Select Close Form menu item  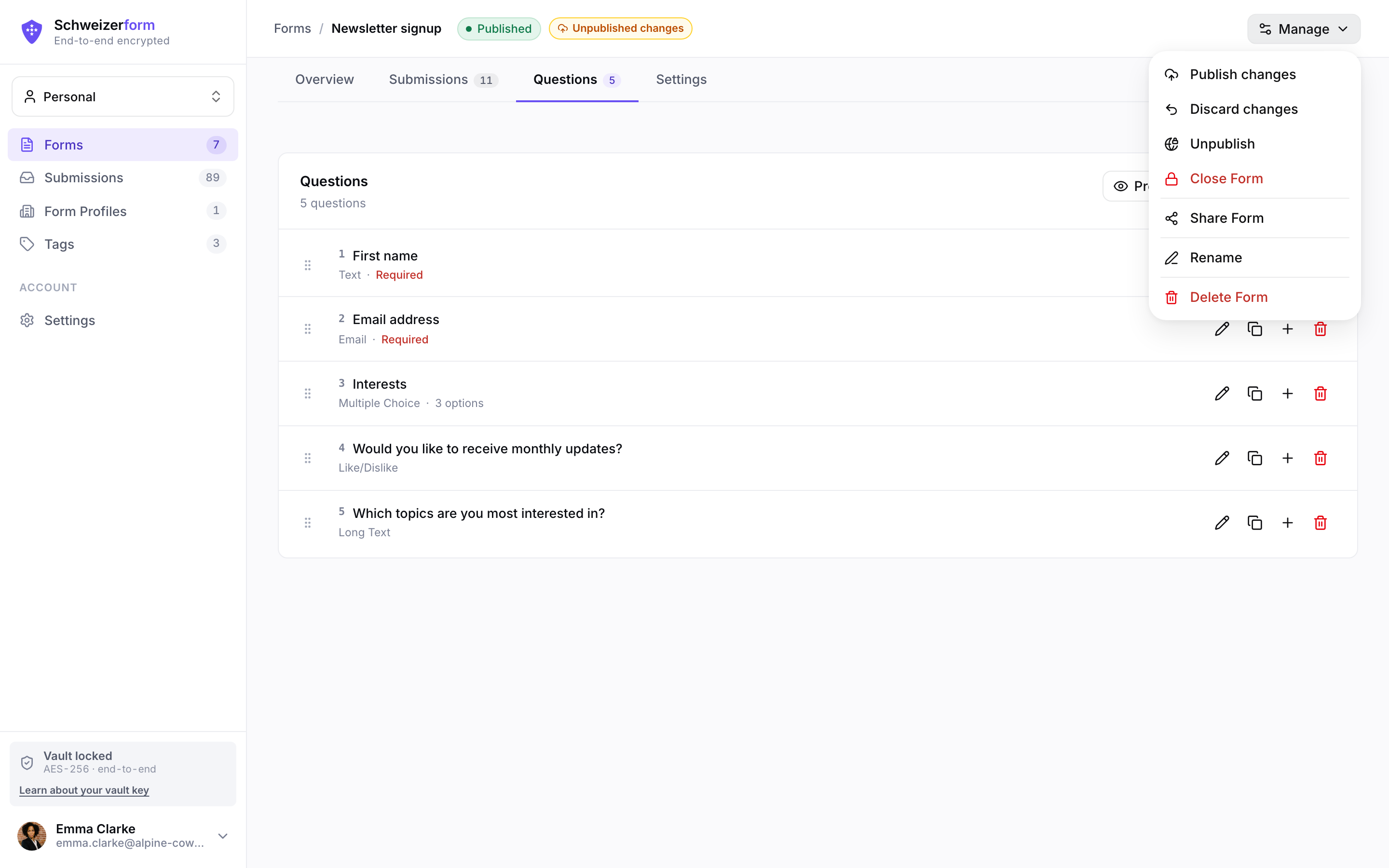1255,178
